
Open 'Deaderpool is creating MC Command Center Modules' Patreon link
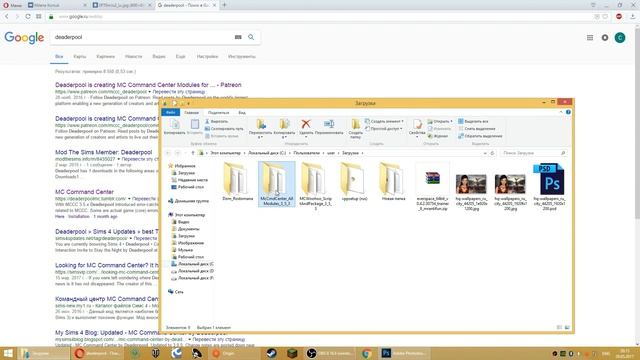coord(148,85)
